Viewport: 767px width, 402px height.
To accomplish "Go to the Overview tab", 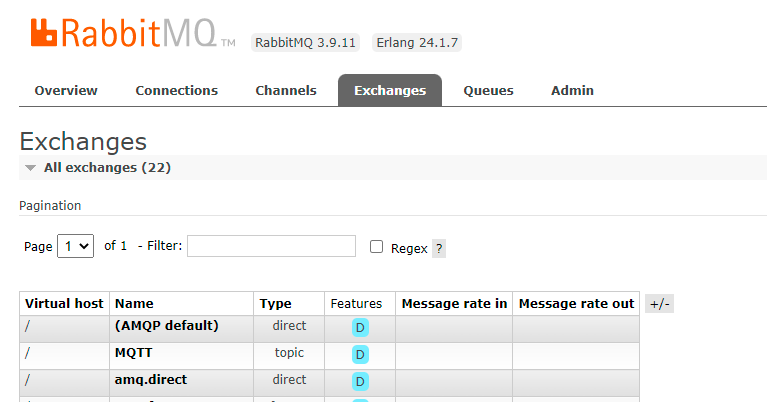I will point(66,90).
